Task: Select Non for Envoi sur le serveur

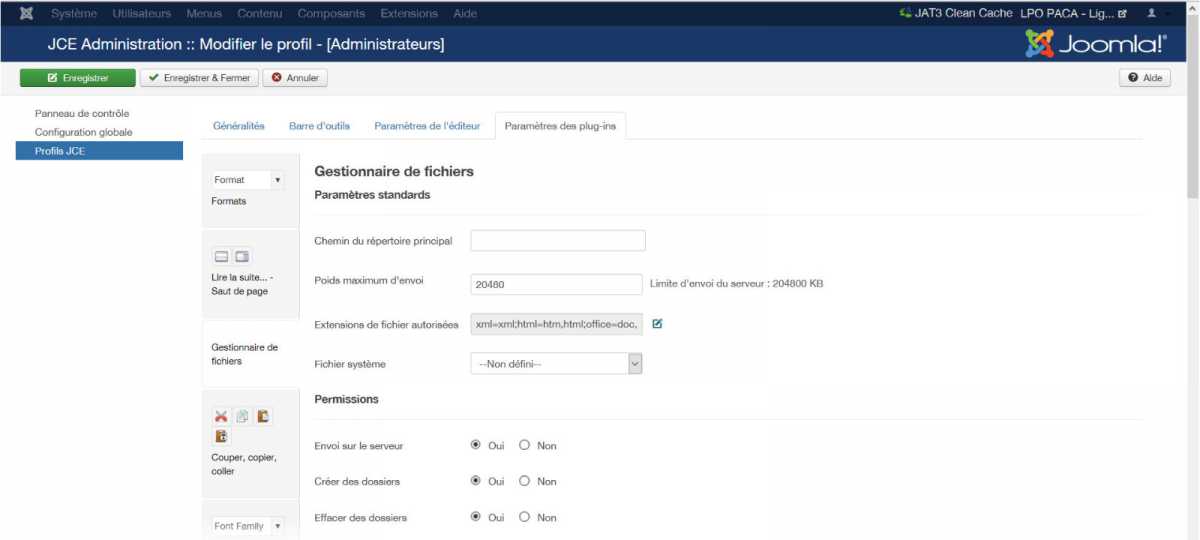Action: point(525,446)
